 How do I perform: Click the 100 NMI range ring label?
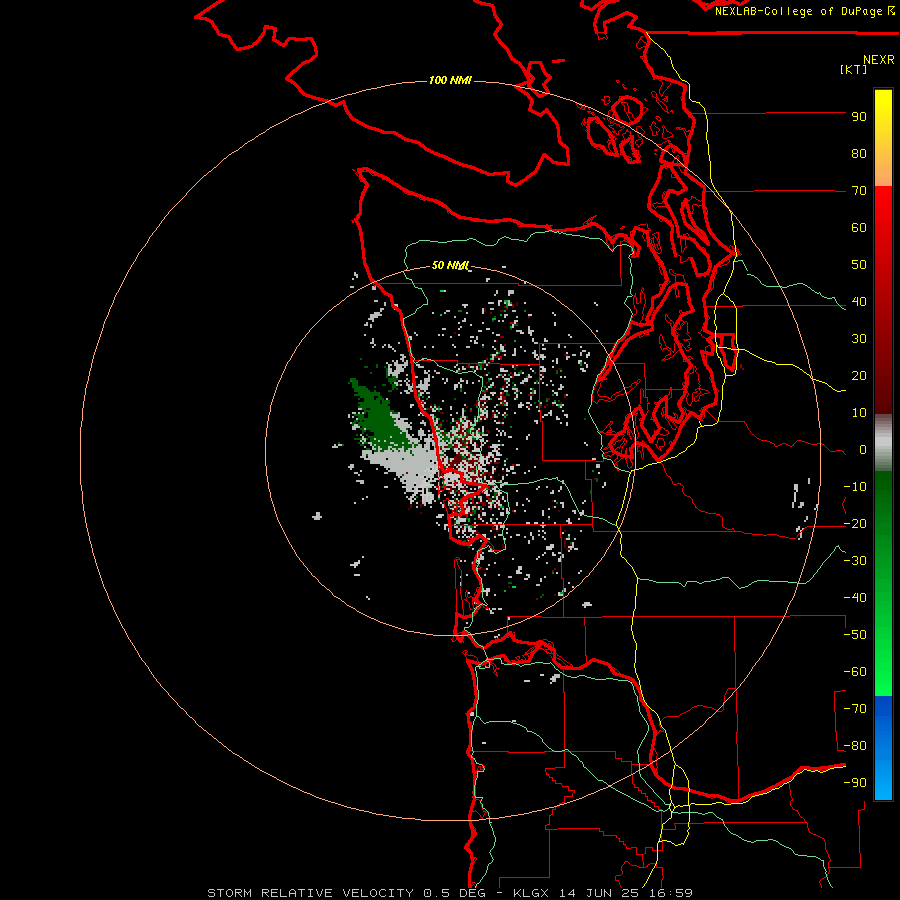tap(450, 80)
